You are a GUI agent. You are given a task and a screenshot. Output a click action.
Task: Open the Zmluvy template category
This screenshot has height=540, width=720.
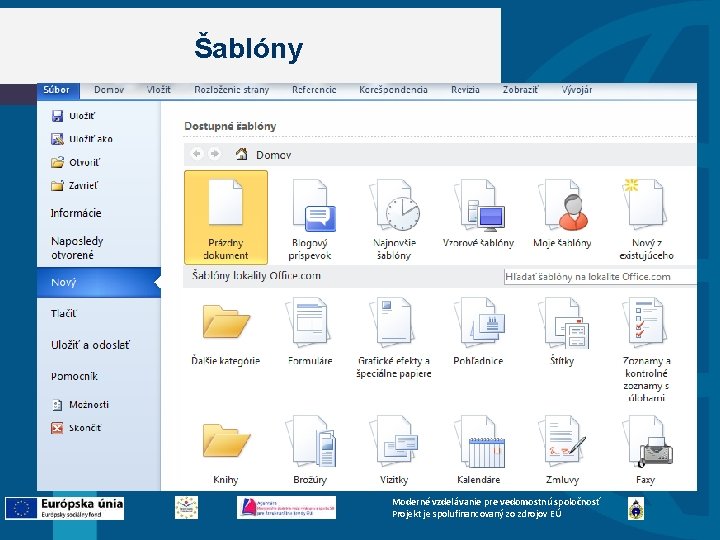(562, 450)
